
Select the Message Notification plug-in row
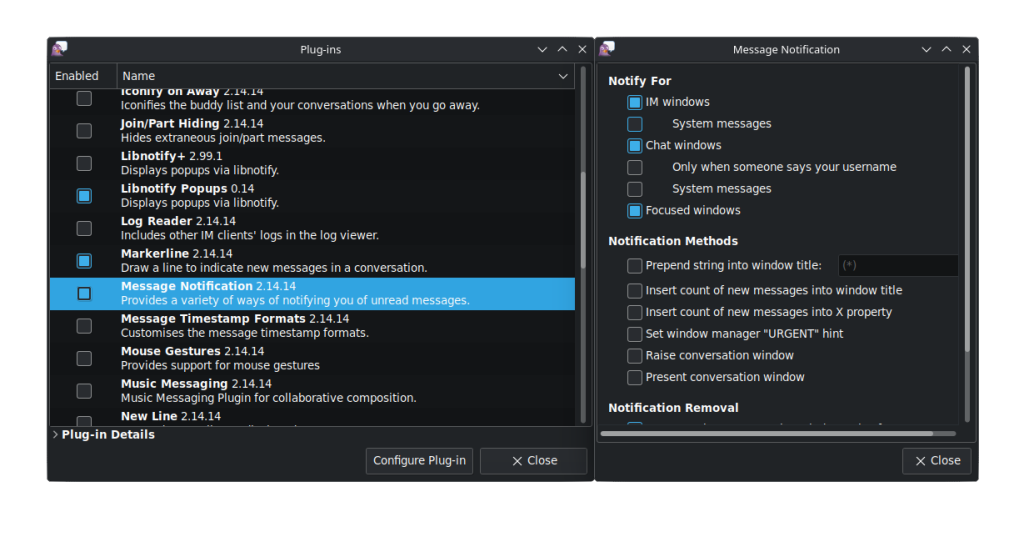click(312, 293)
